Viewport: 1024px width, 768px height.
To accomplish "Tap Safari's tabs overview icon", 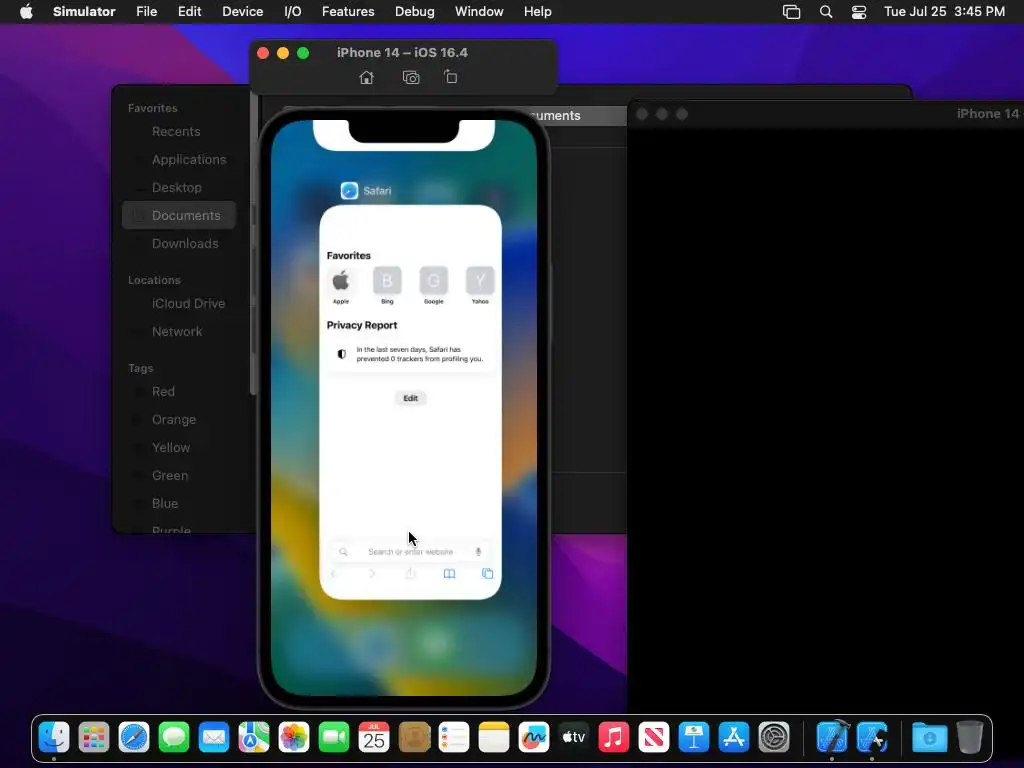I will [x=487, y=573].
